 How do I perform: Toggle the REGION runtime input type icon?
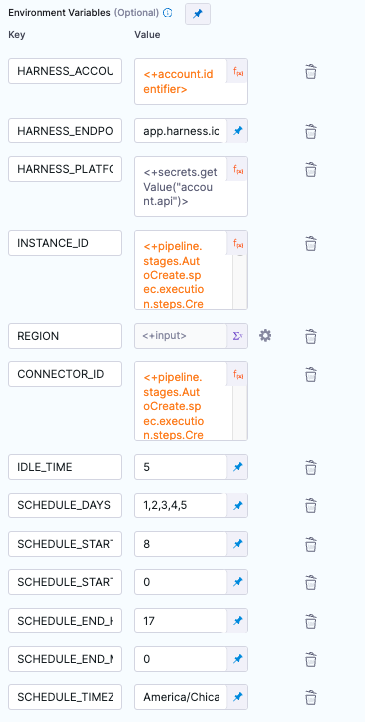pyautogui.click(x=238, y=336)
